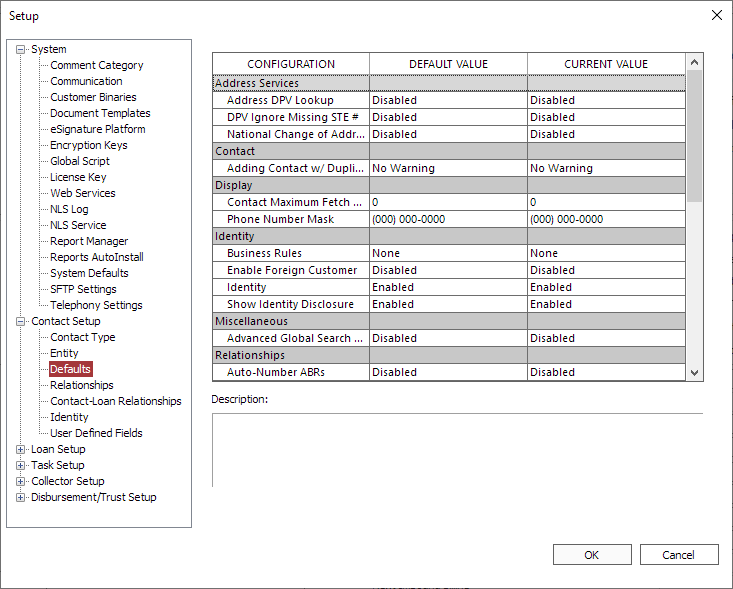The height and width of the screenshot is (589, 733).
Task: Open Document Templates in the tree
Action: coord(101,113)
